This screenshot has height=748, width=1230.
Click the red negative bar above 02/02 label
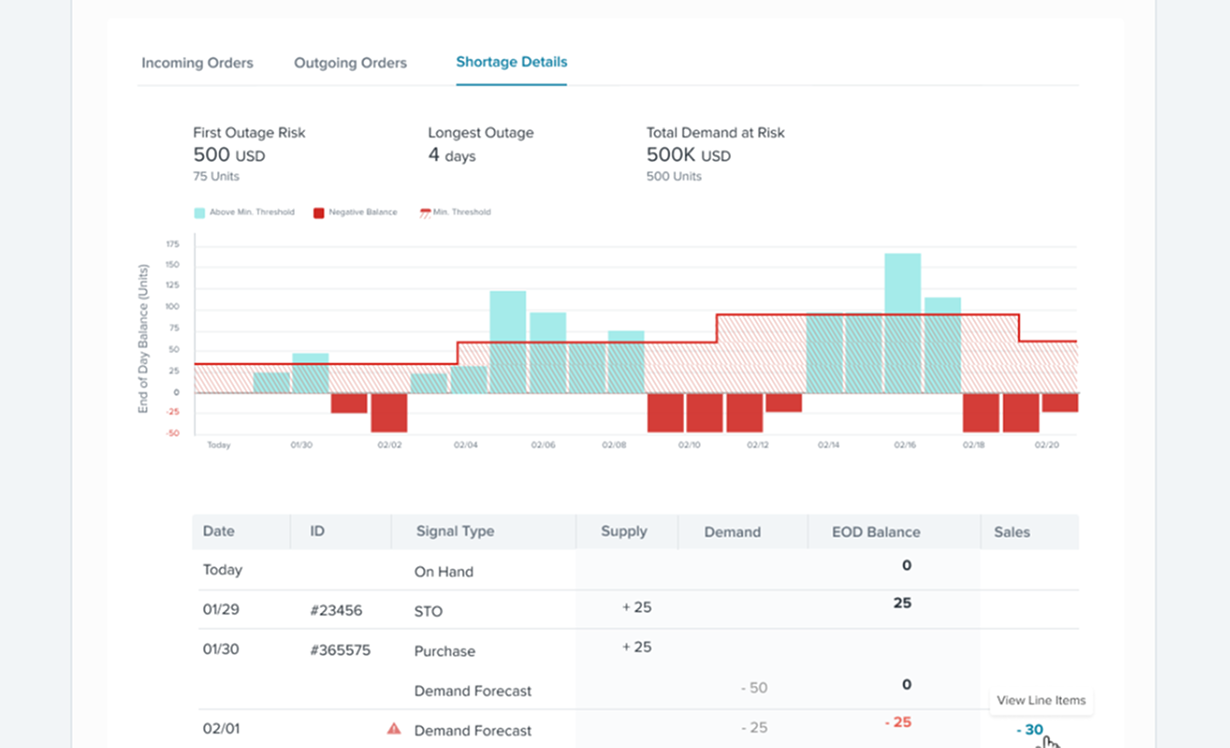389,412
